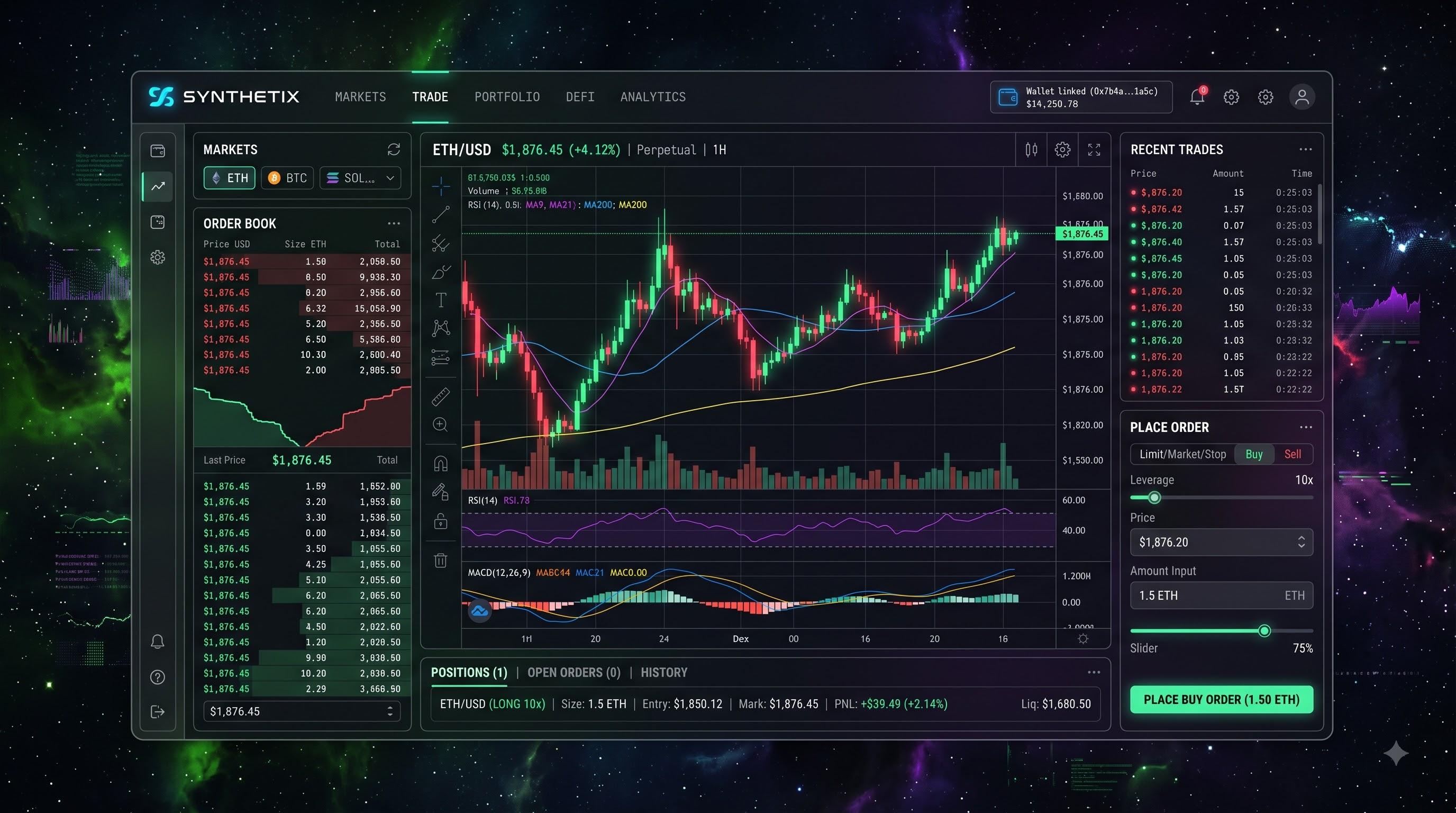This screenshot has height=813, width=1456.
Task: Open notifications bell in top bar
Action: (x=1197, y=97)
